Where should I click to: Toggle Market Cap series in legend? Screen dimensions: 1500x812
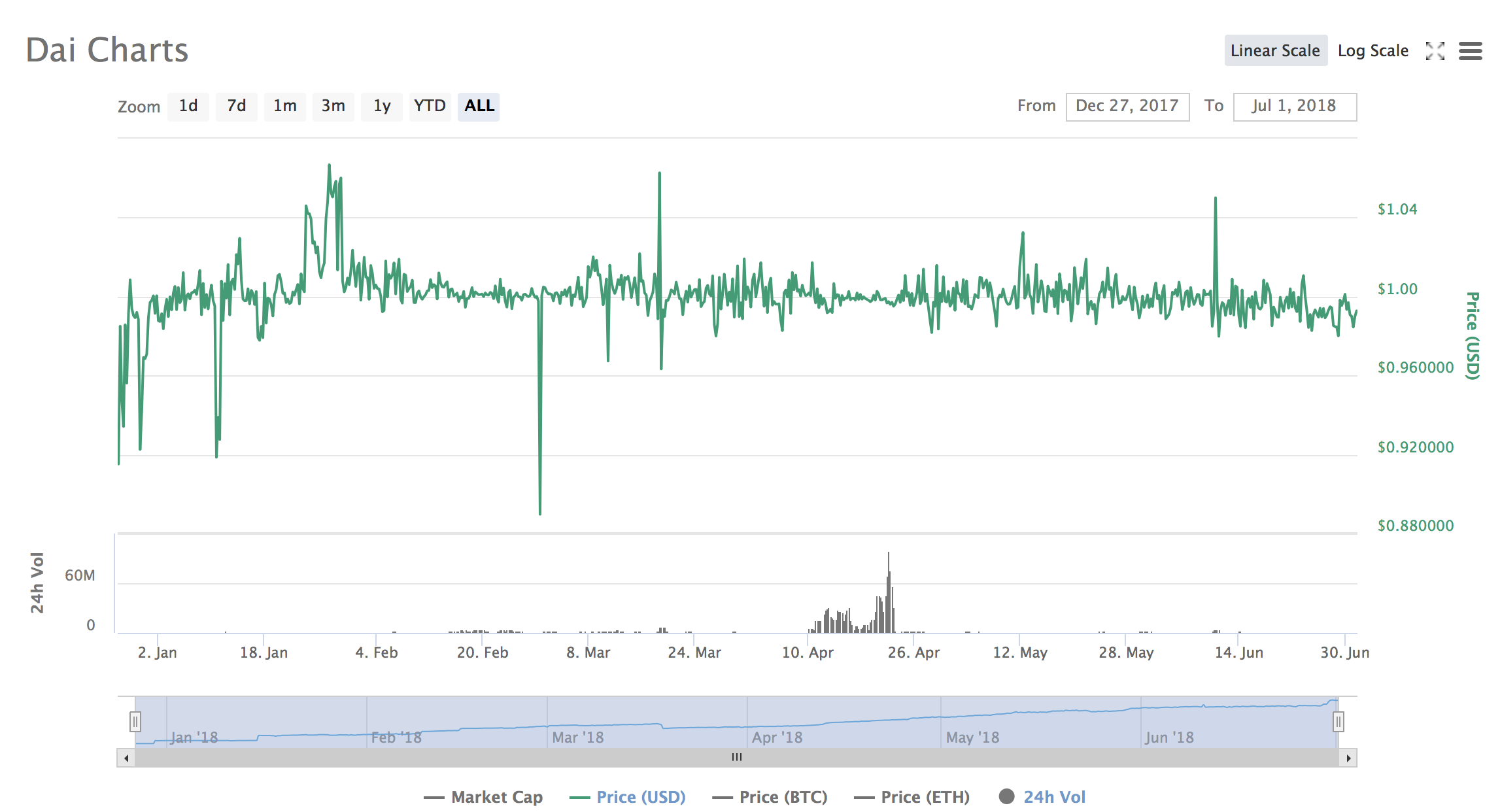(483, 797)
